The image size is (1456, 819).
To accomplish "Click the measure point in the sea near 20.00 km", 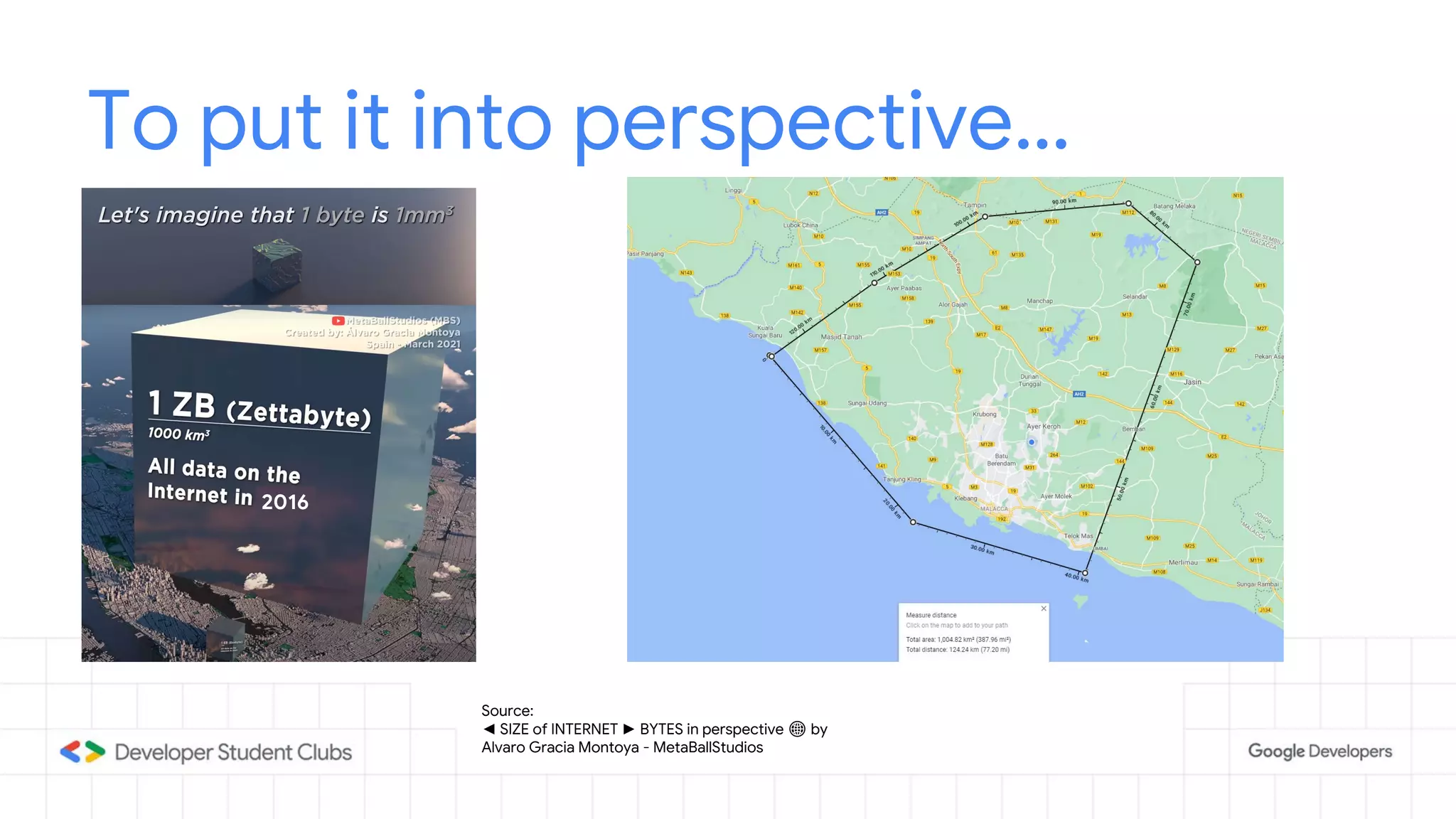I will (x=914, y=523).
